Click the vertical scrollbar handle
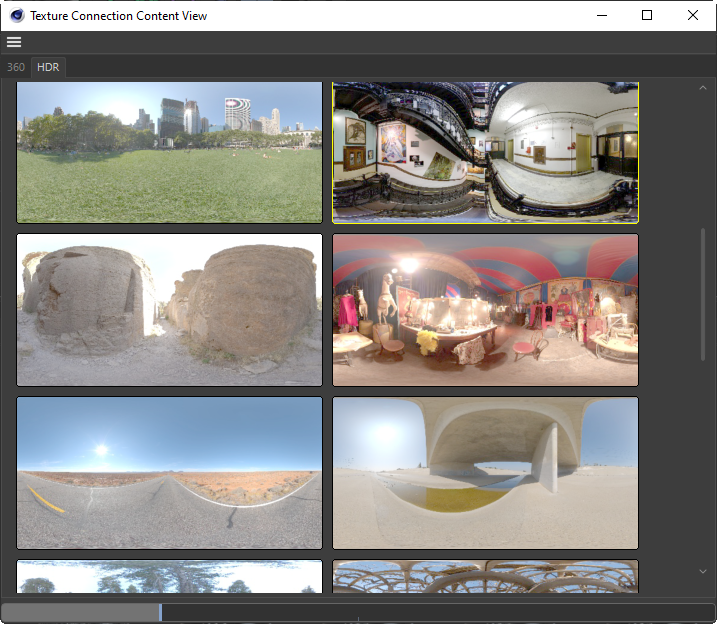The image size is (717, 624). pyautogui.click(x=703, y=295)
